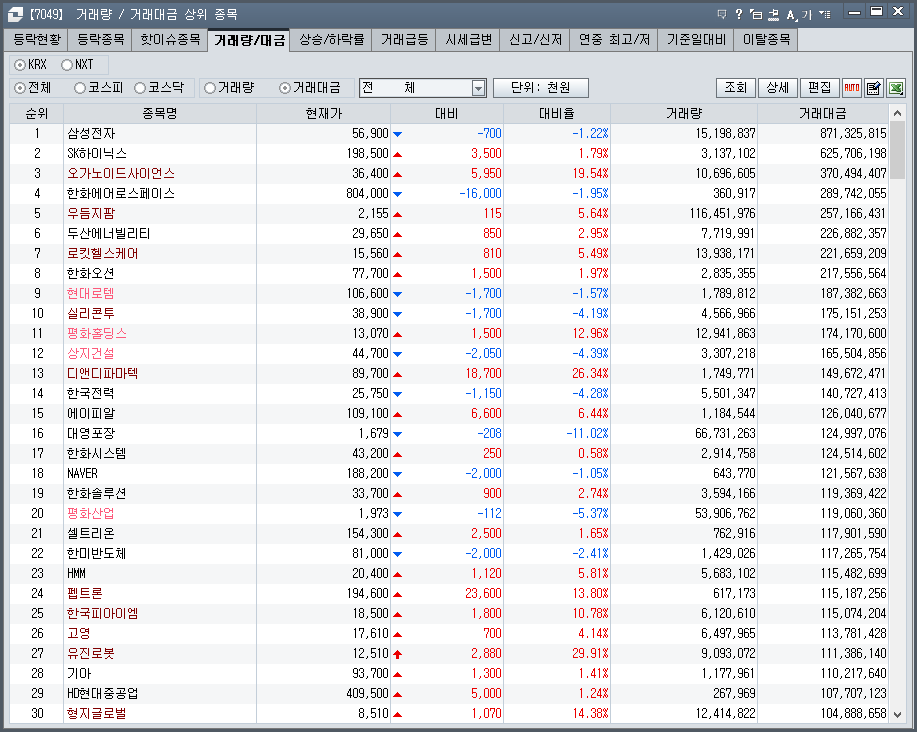This screenshot has width=917, height=732.
Task: Click the up arrow icon in SK하이닉스 row
Action: click(x=398, y=154)
